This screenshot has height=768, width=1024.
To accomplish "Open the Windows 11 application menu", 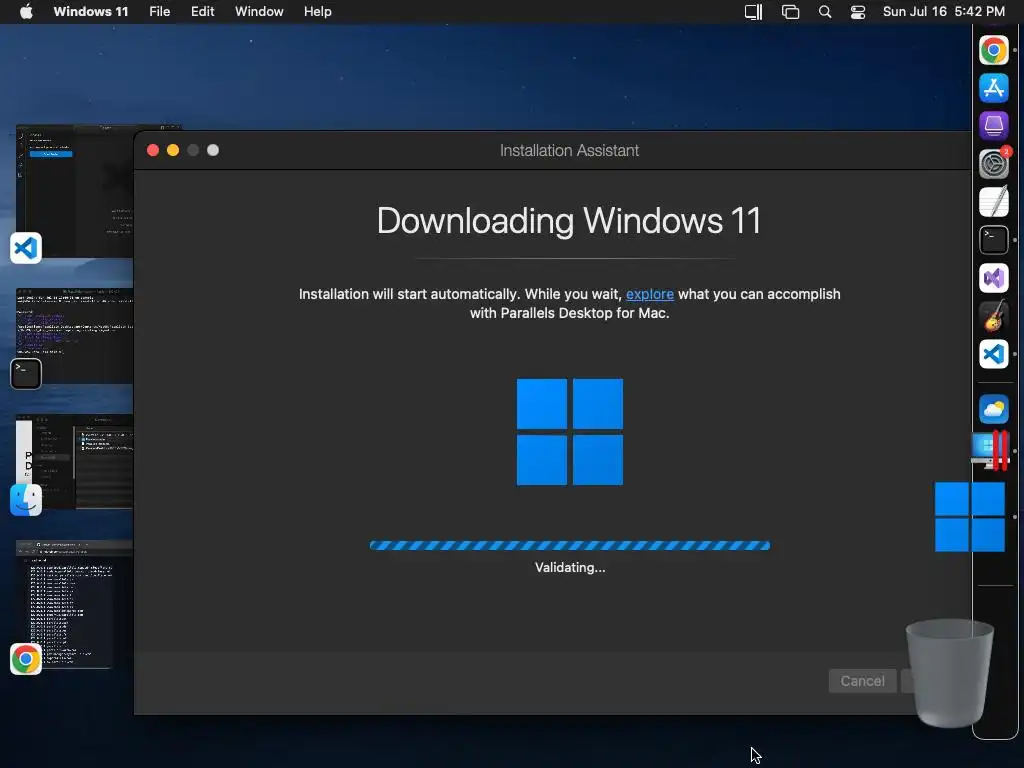I will click(91, 12).
